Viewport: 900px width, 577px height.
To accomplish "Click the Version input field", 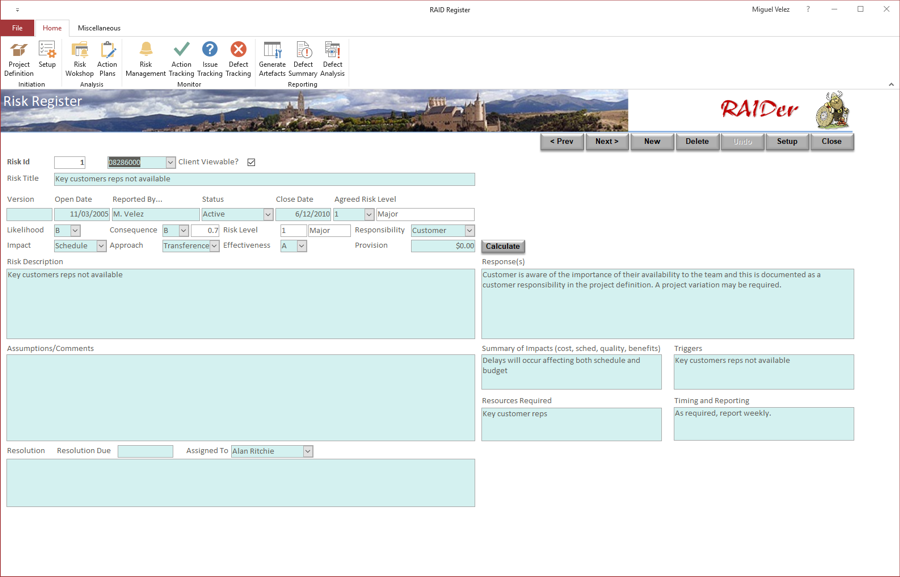I will (29, 214).
